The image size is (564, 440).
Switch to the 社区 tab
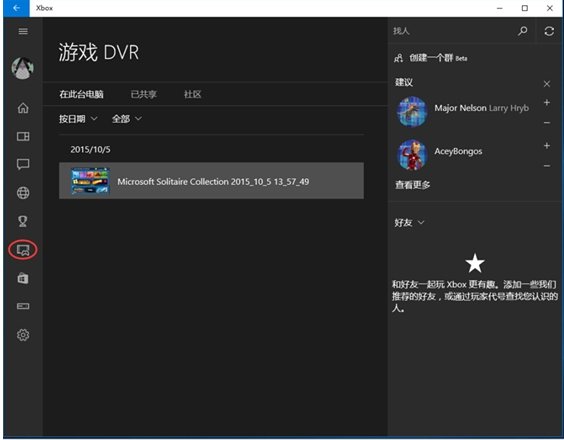[192, 94]
